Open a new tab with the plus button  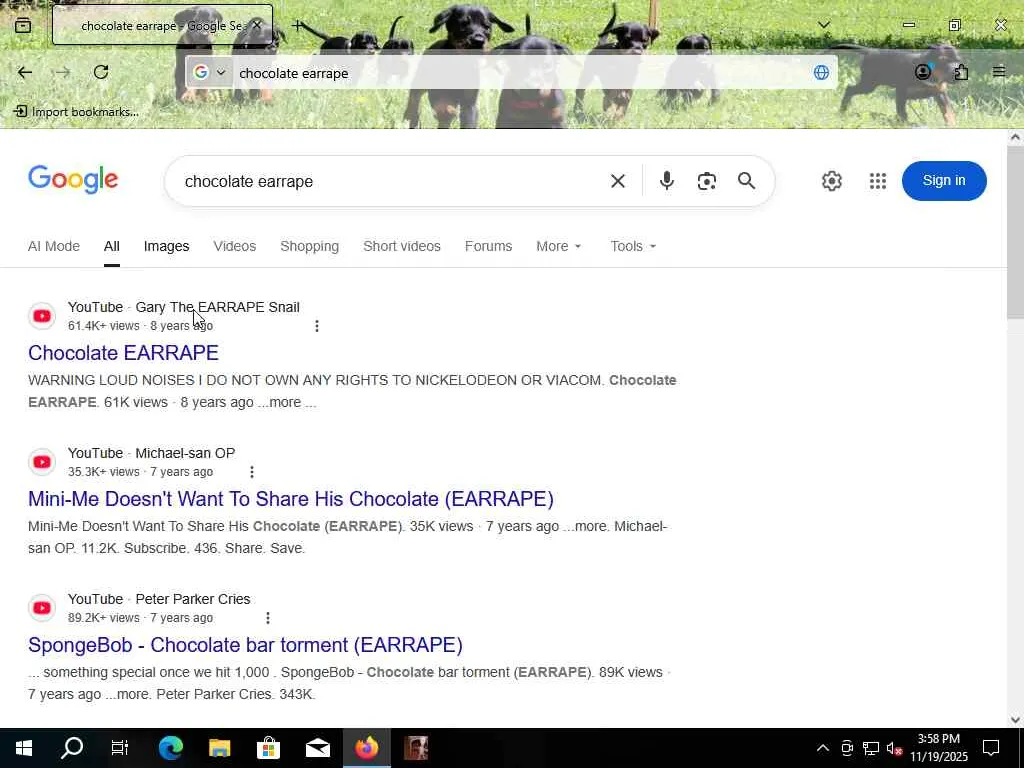point(297,25)
